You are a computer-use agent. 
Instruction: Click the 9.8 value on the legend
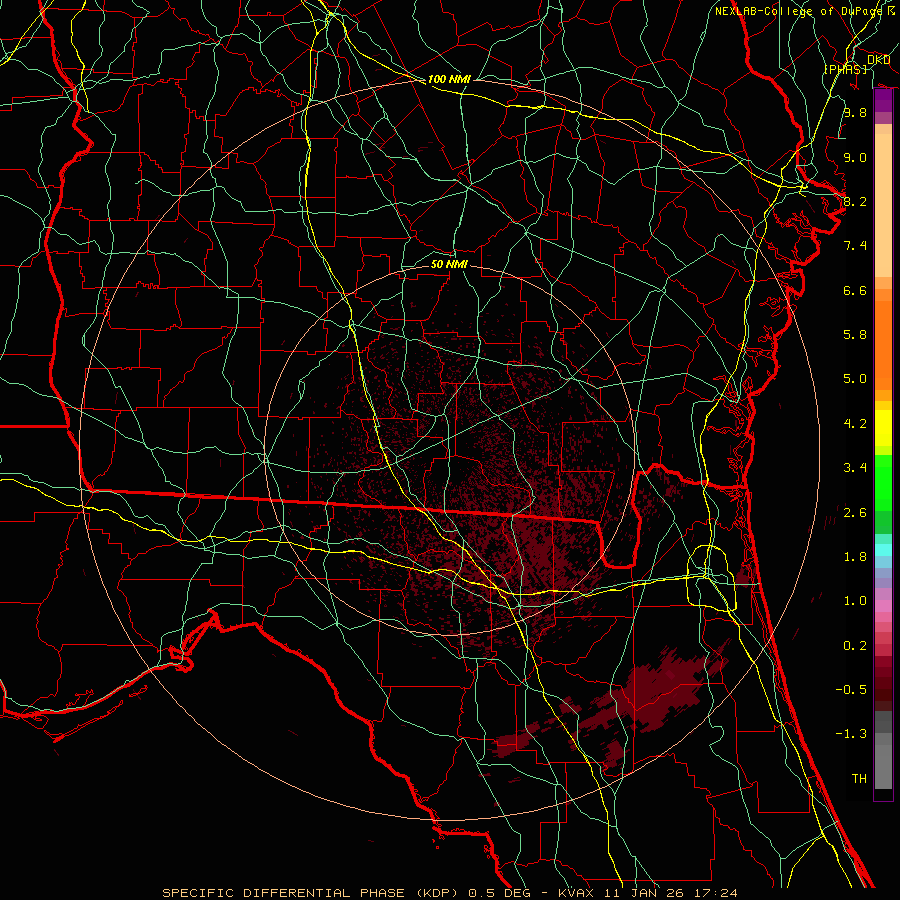tap(854, 113)
